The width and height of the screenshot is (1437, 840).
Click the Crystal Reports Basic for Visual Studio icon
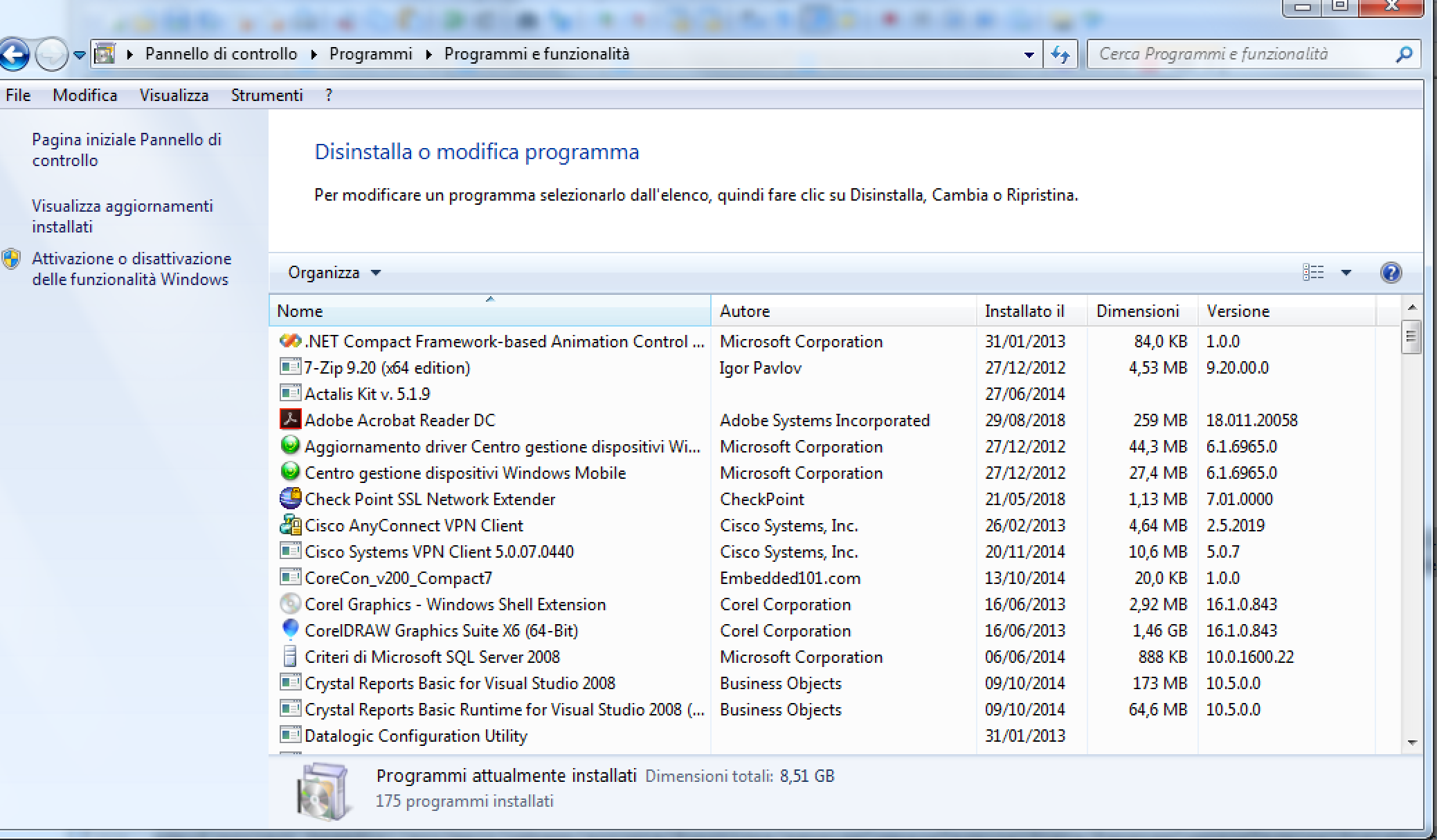[290, 682]
